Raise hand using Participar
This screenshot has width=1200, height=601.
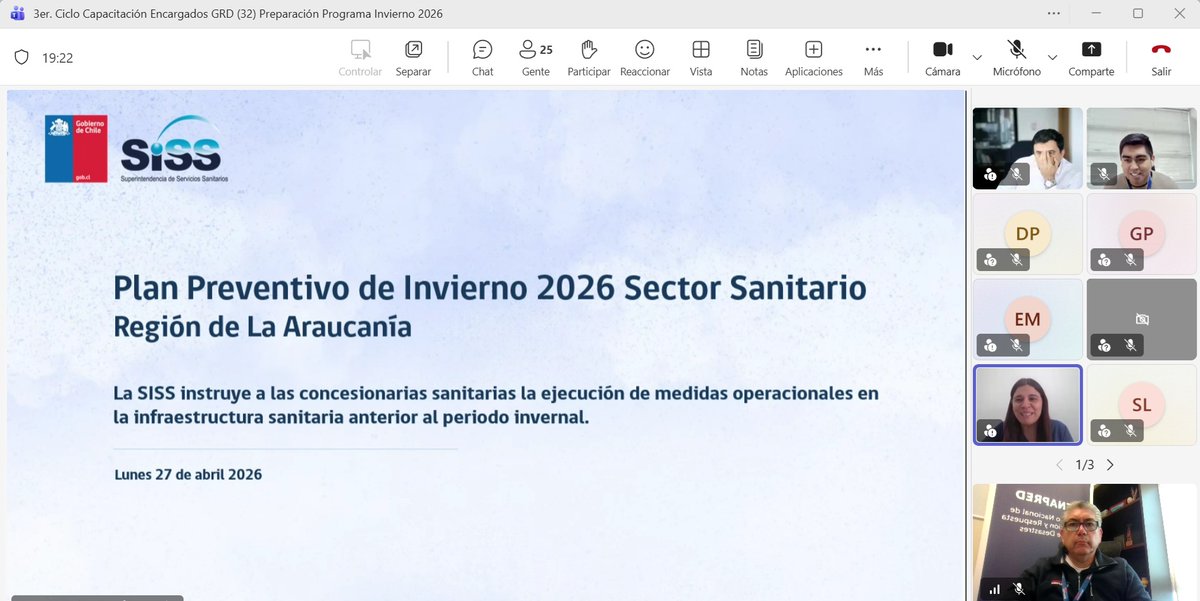(x=589, y=57)
